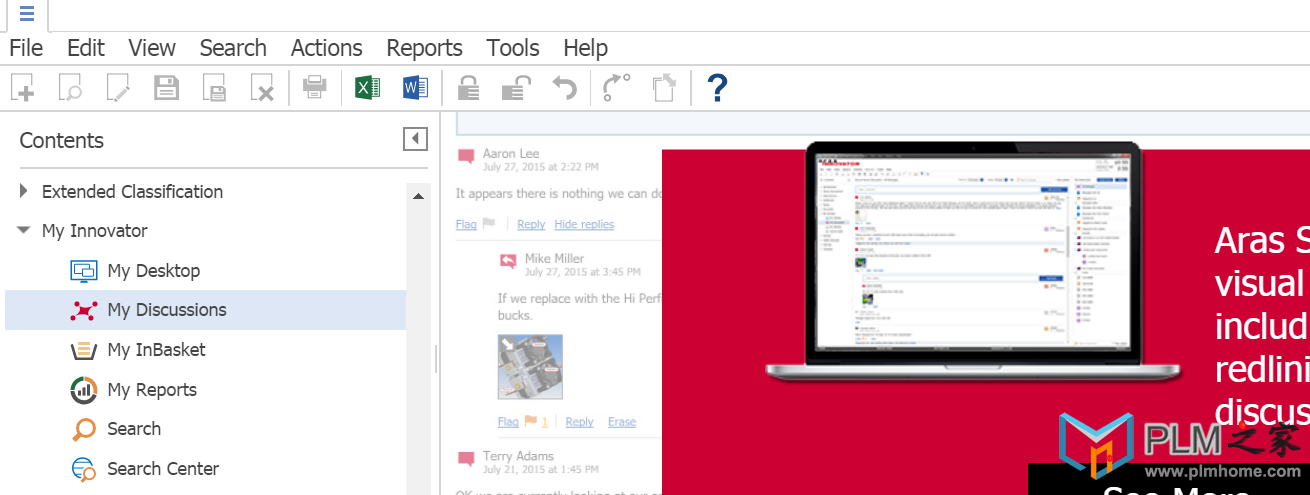1310x495 pixels.
Task: Click Erase under Mike Miller's reply
Action: click(622, 422)
